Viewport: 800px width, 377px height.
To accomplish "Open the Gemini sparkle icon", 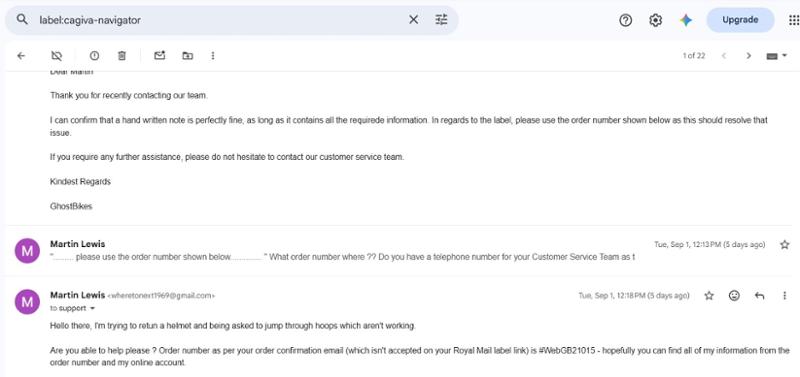I will tap(686, 20).
